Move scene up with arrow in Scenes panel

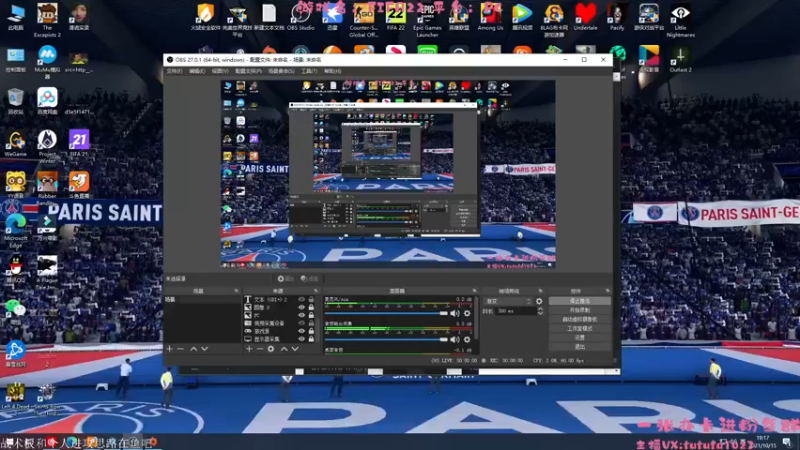click(x=193, y=349)
